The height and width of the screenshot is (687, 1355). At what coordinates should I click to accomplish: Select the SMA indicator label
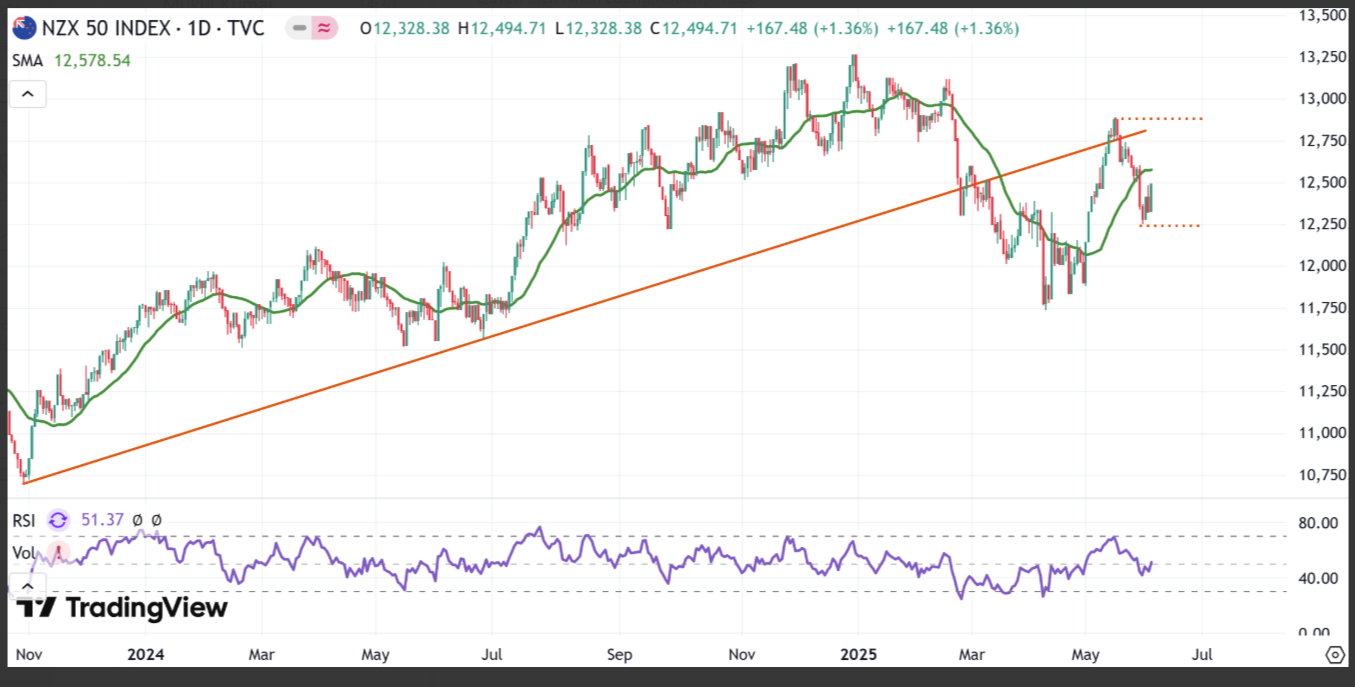[x=28, y=61]
